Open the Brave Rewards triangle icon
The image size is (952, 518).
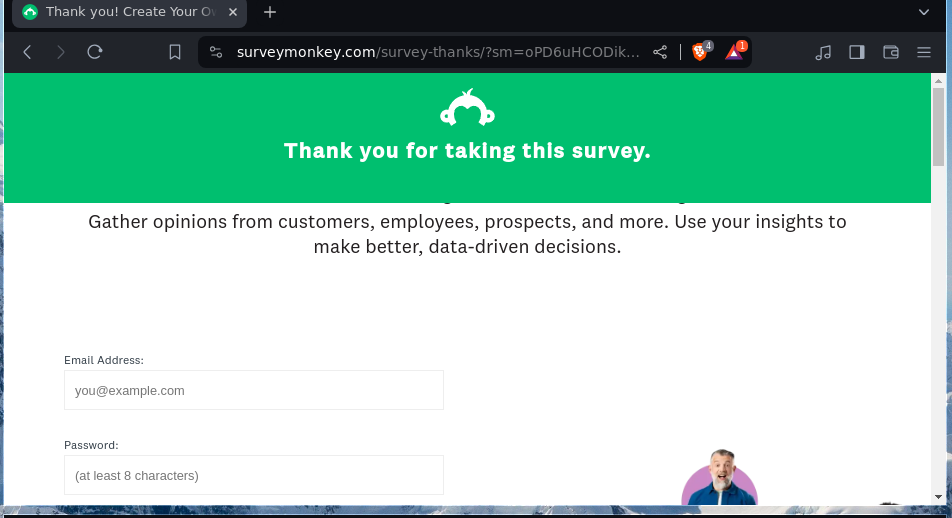pyautogui.click(x=734, y=52)
